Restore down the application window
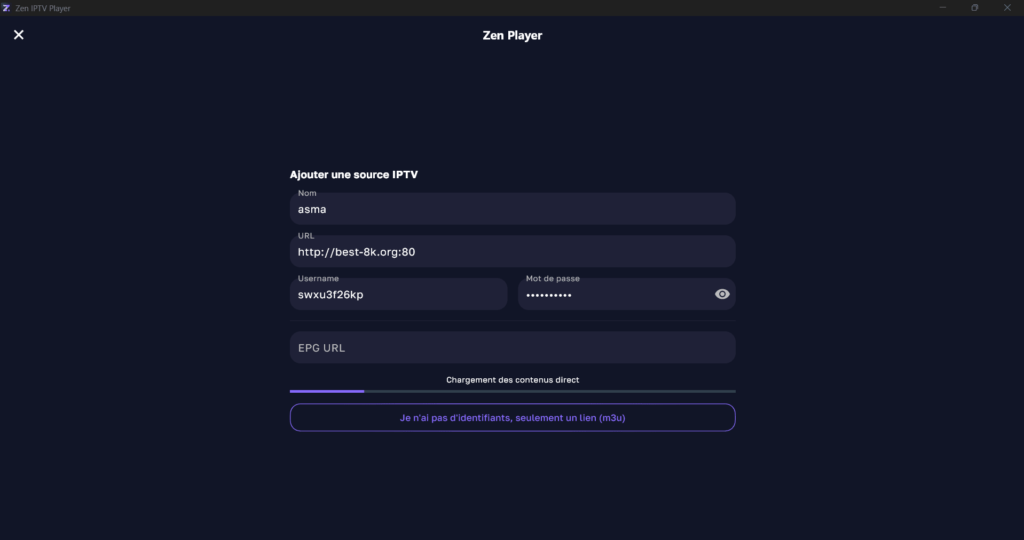 pos(975,8)
